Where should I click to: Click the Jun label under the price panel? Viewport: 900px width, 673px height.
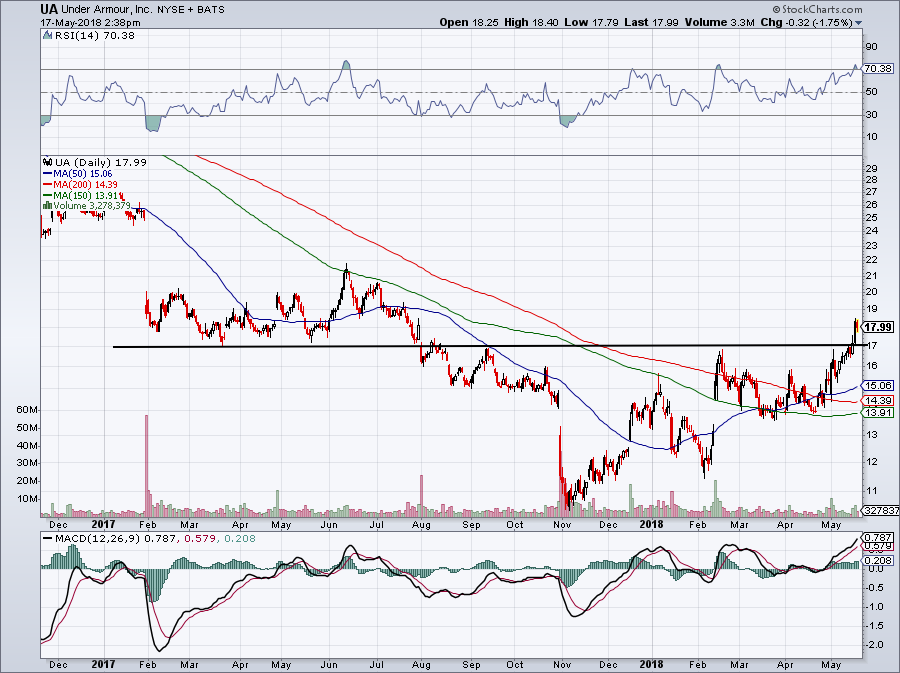(328, 524)
